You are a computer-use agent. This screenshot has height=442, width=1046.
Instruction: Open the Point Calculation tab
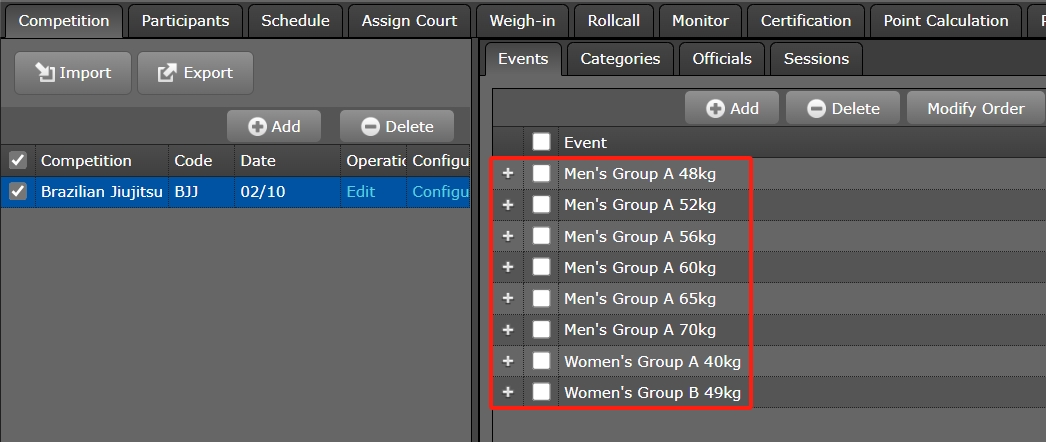[x=946, y=21]
